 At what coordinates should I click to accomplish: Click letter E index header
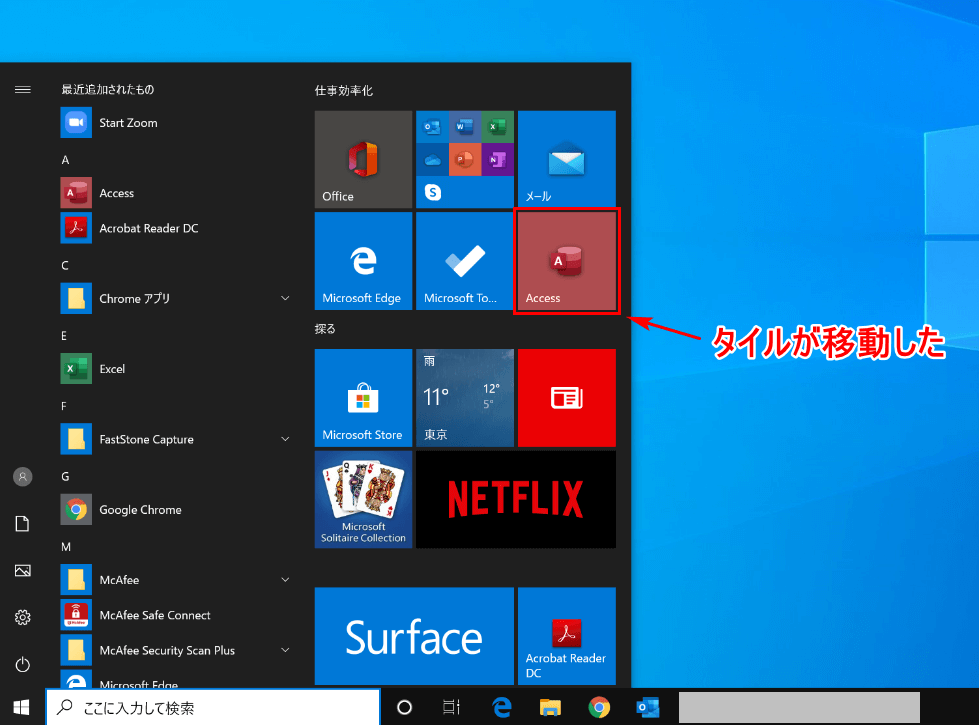click(x=64, y=336)
